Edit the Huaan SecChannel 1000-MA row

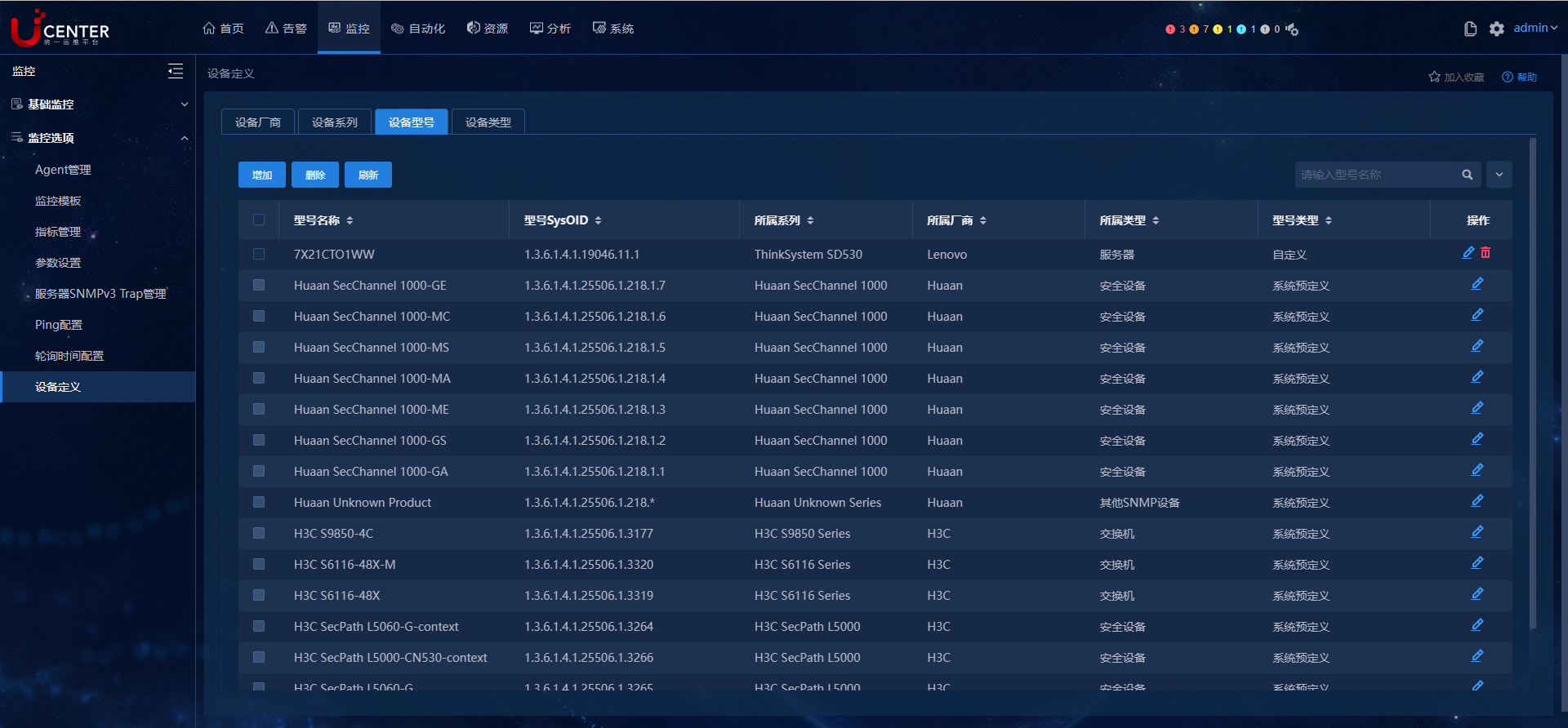(x=1477, y=377)
